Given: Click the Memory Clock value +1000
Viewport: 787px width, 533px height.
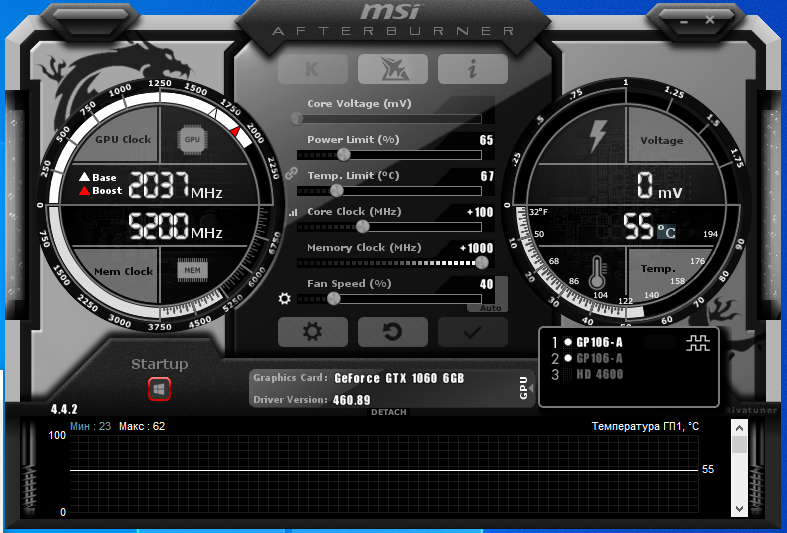Looking at the screenshot, I should click(476, 248).
